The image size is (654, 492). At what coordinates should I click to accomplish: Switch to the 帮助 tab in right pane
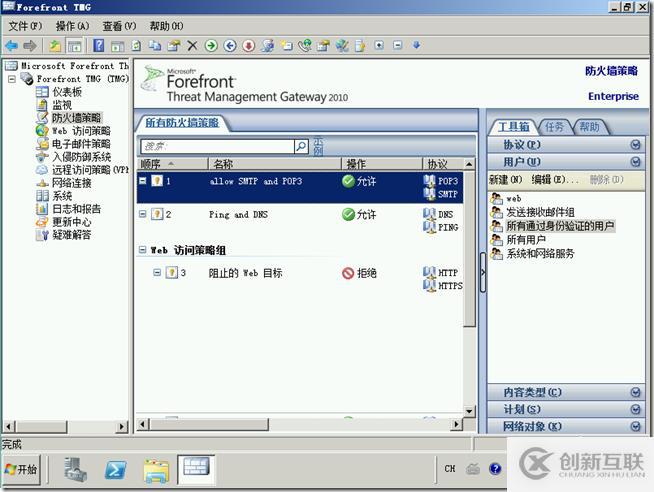[x=589, y=127]
